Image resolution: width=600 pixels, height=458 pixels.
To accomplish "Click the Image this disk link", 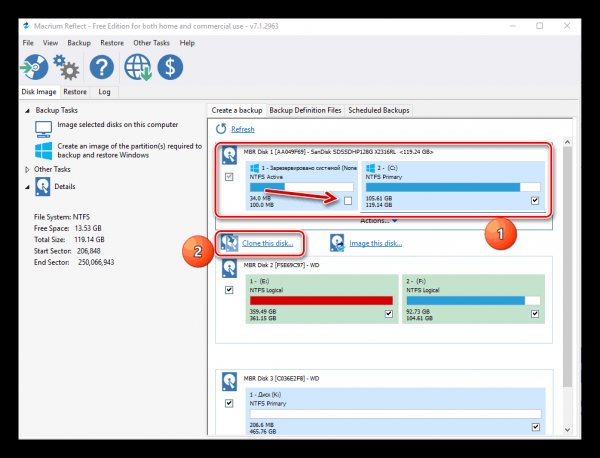I will click(375, 243).
